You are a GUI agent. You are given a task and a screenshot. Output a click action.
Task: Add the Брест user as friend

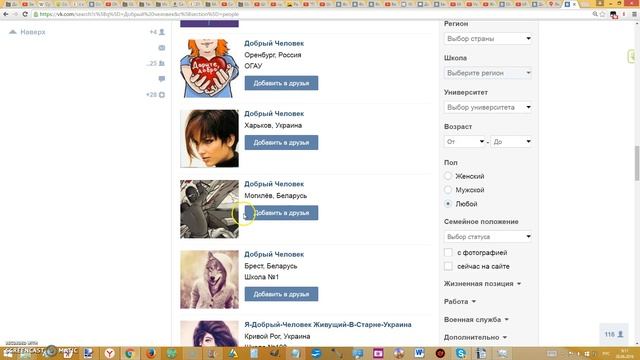(281, 294)
